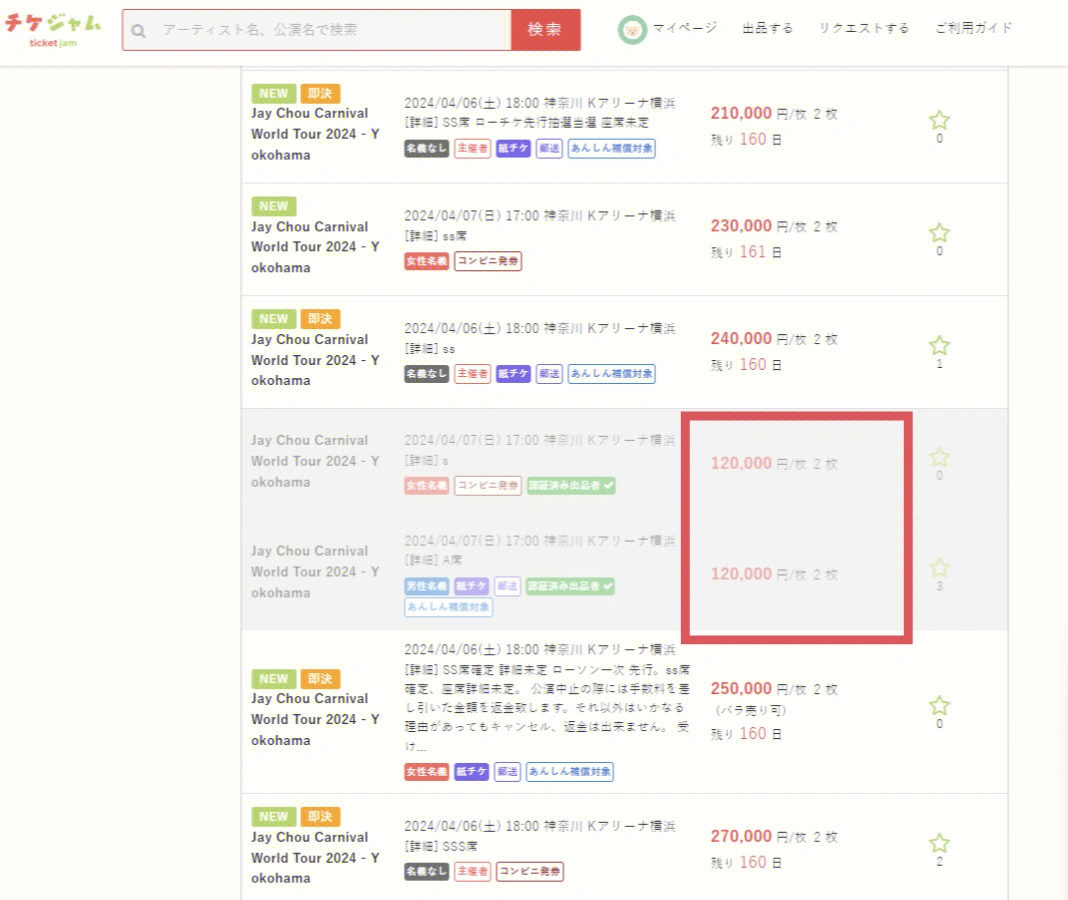1068x900 pixels.
Task: Click the NEW badge on the 230,000 yen listing
Action: (274, 206)
